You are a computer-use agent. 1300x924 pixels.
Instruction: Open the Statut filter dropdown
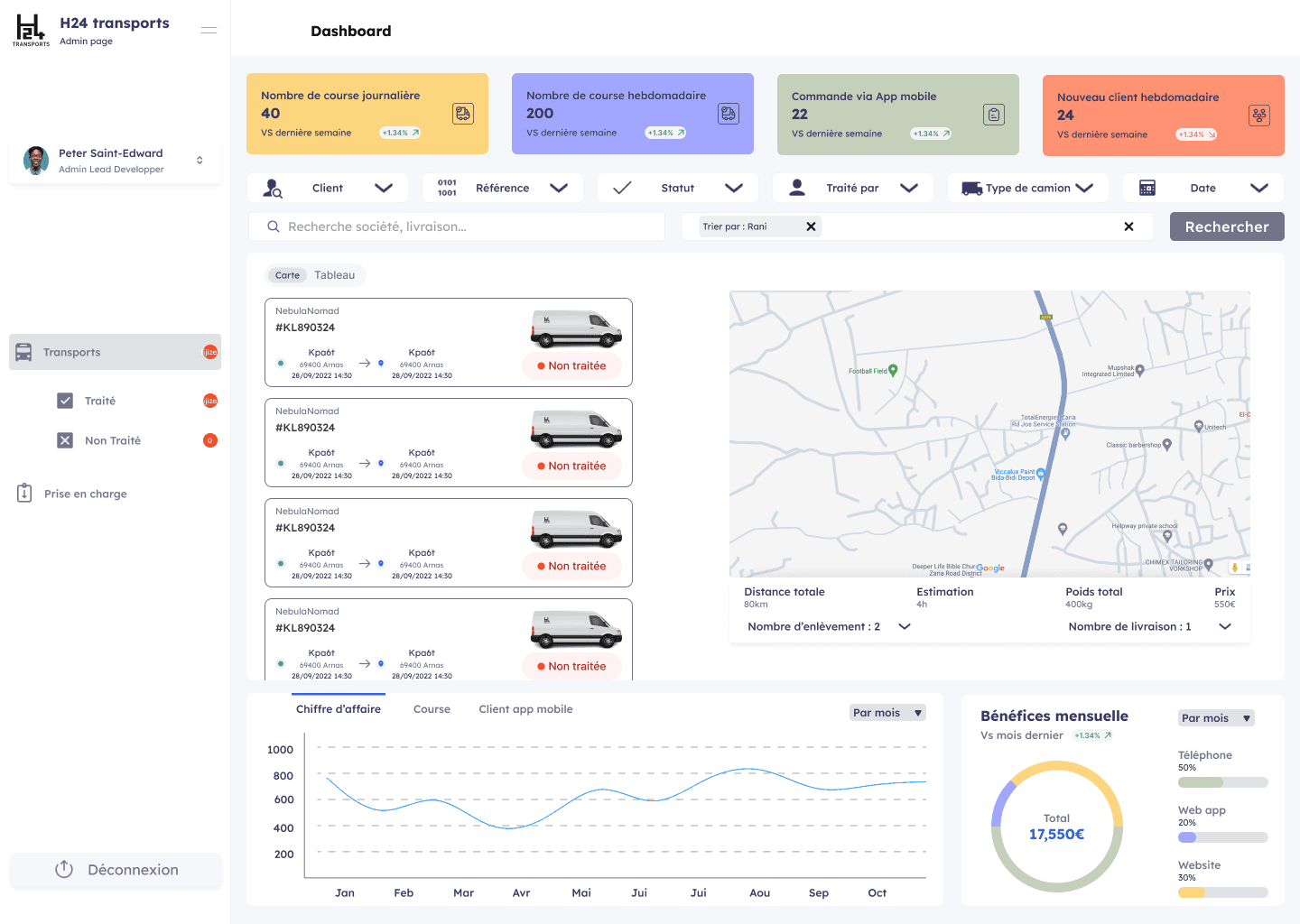[734, 188]
